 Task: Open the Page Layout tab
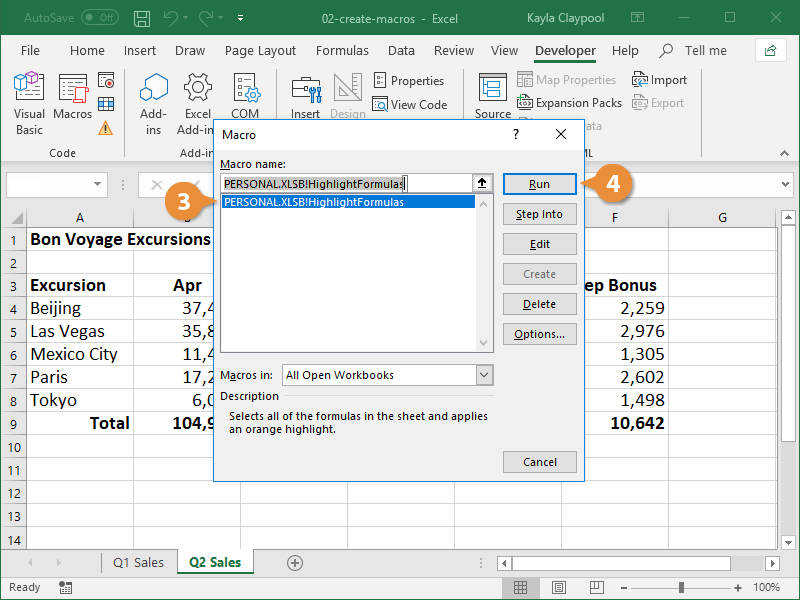pos(260,51)
